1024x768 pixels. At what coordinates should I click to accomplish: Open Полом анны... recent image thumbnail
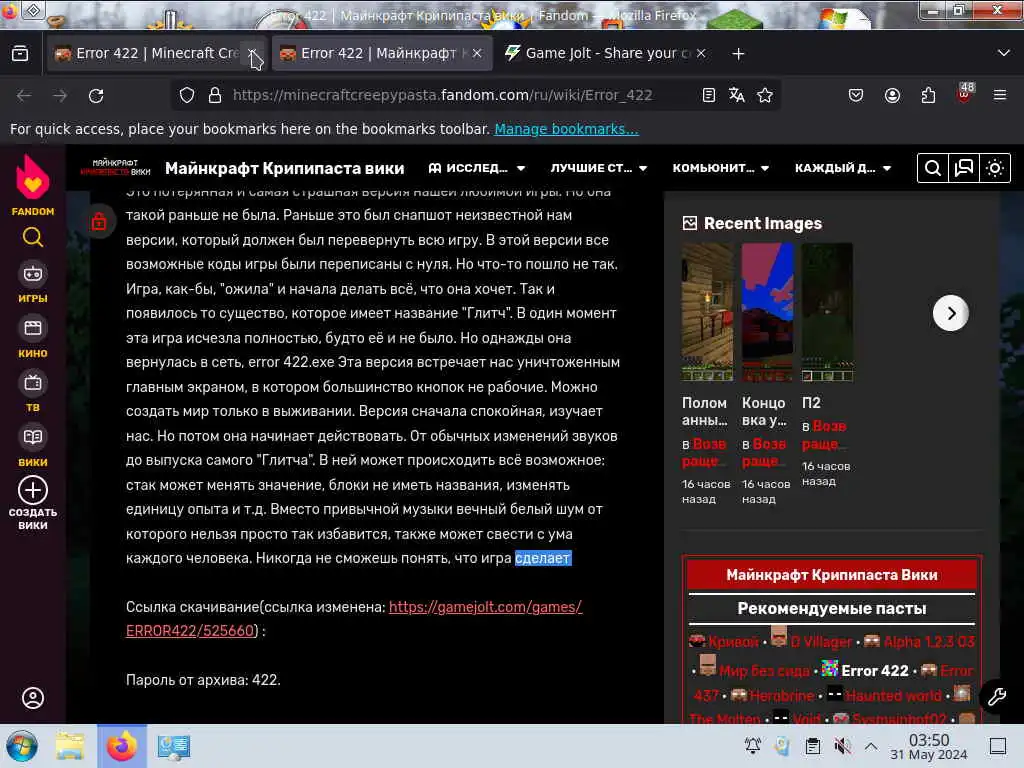click(x=707, y=312)
